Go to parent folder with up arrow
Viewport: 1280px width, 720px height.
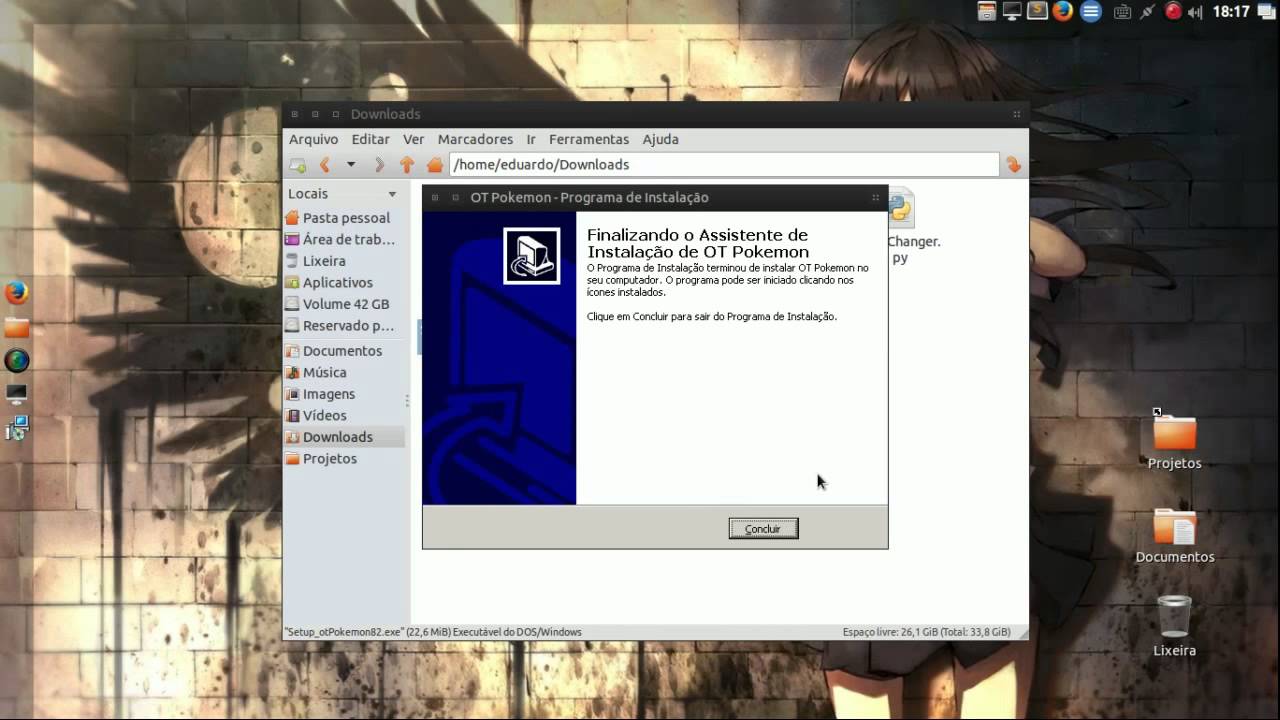pos(407,165)
